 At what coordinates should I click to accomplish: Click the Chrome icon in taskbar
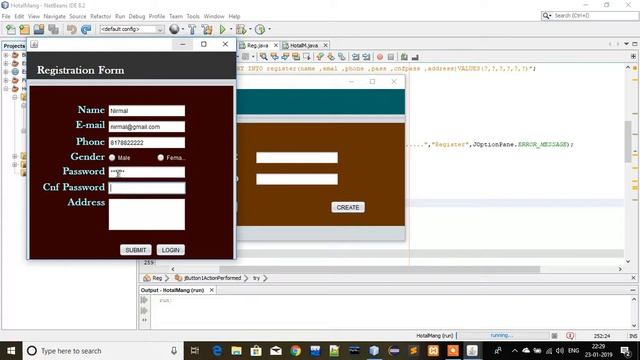pos(296,351)
